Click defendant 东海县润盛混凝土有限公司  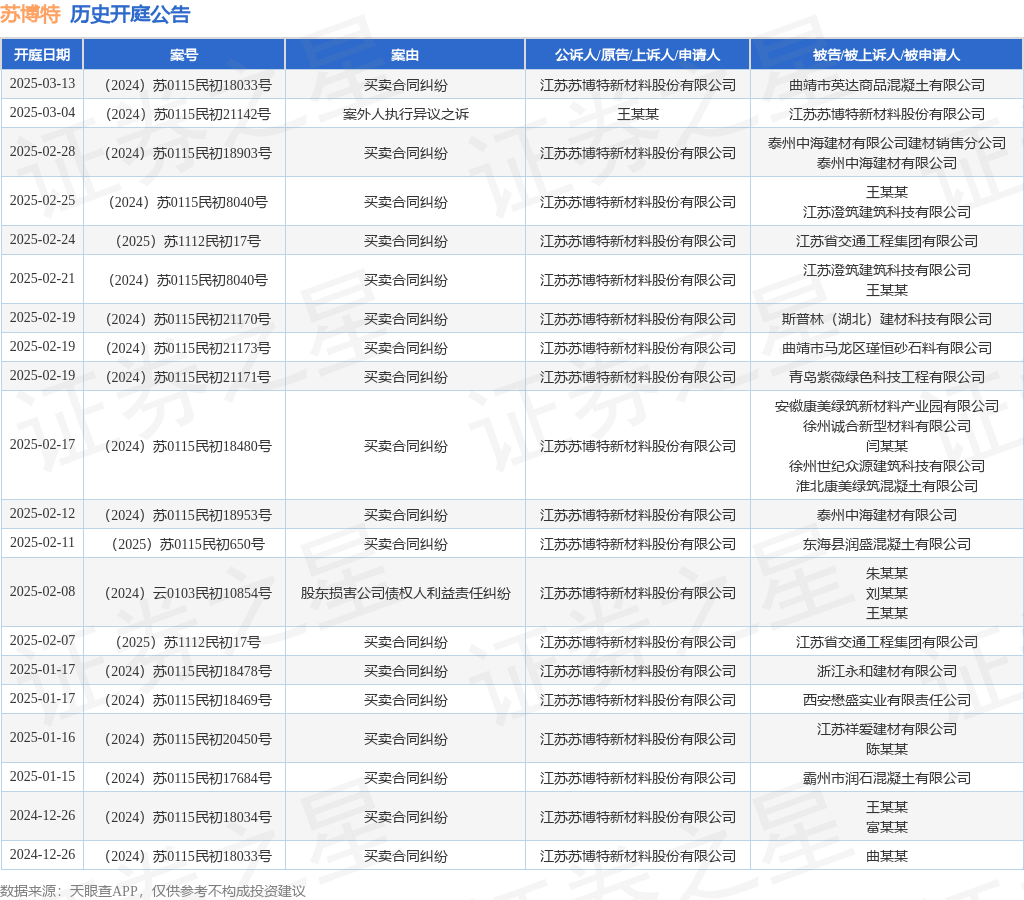coord(887,544)
